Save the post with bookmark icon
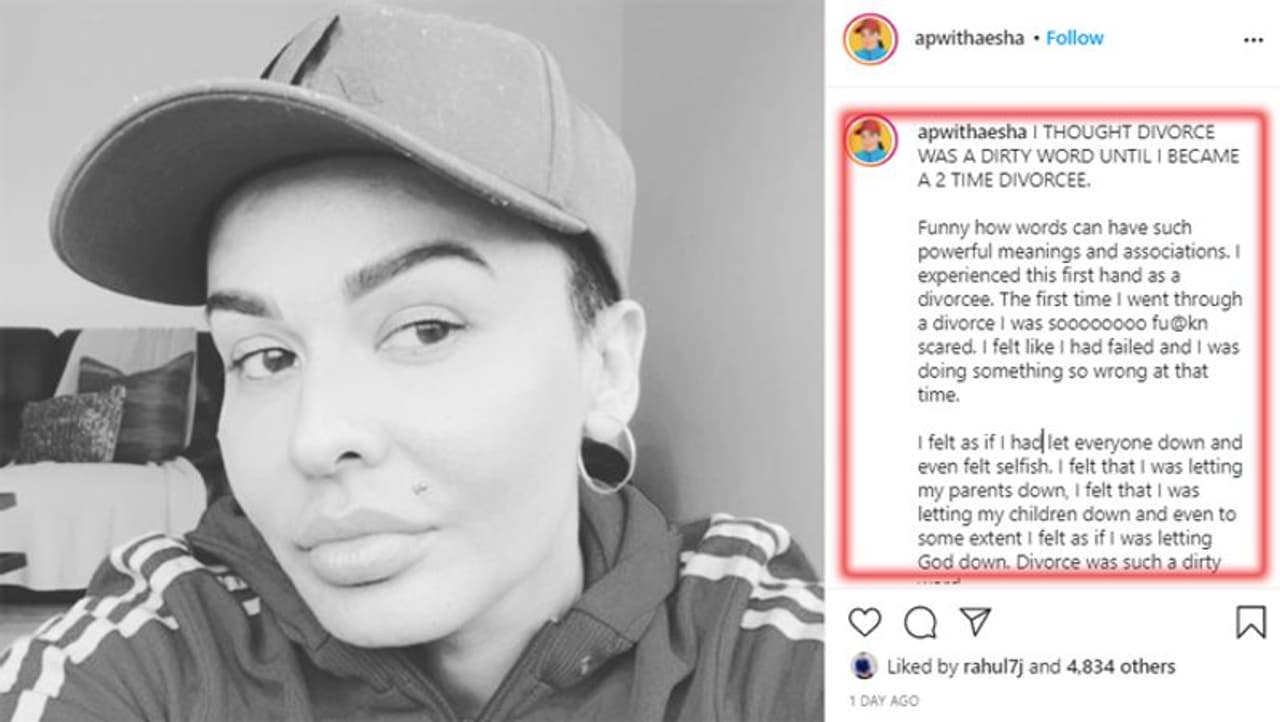 pyautogui.click(x=1250, y=622)
